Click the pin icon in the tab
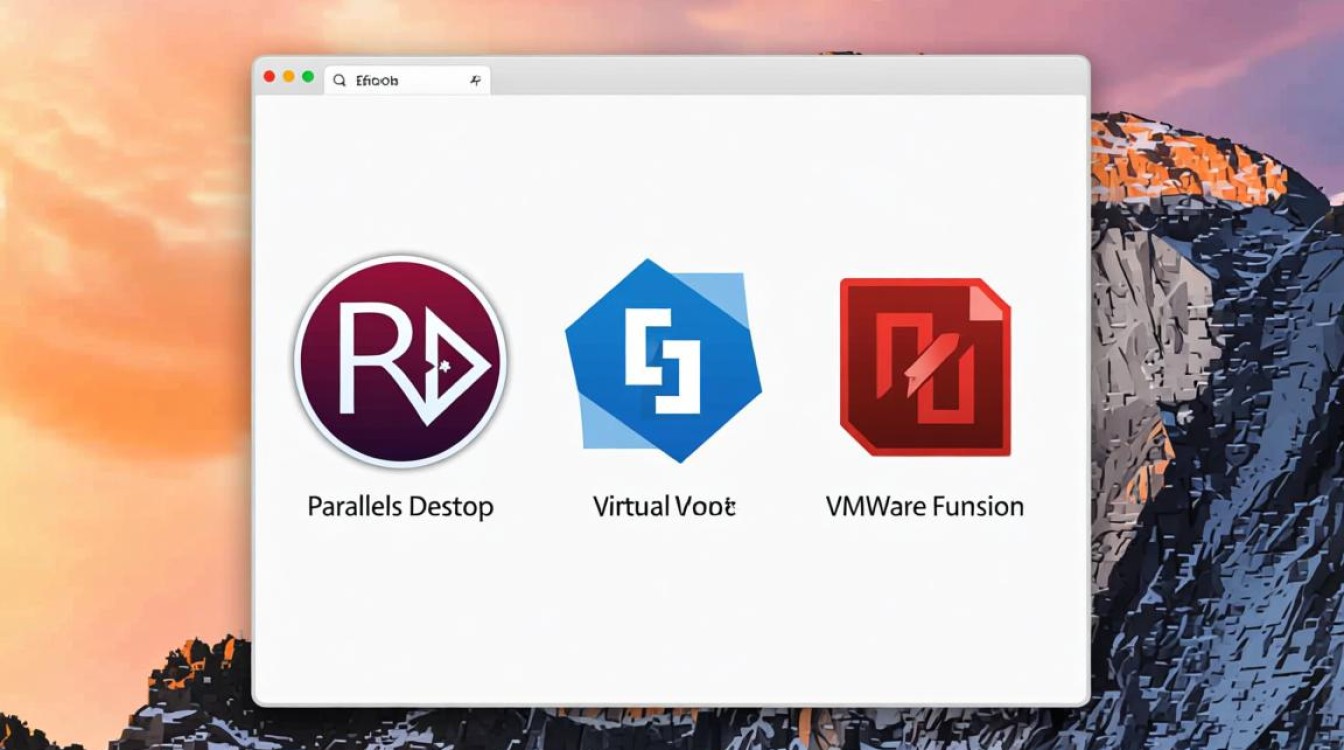This screenshot has width=1344, height=750. (x=475, y=81)
